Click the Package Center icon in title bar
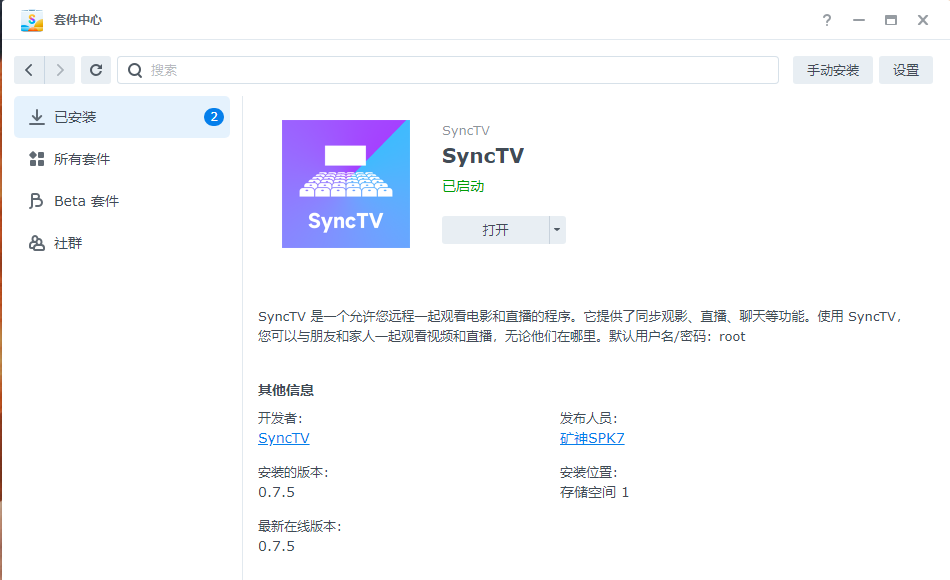The height and width of the screenshot is (580, 950). coord(31,19)
